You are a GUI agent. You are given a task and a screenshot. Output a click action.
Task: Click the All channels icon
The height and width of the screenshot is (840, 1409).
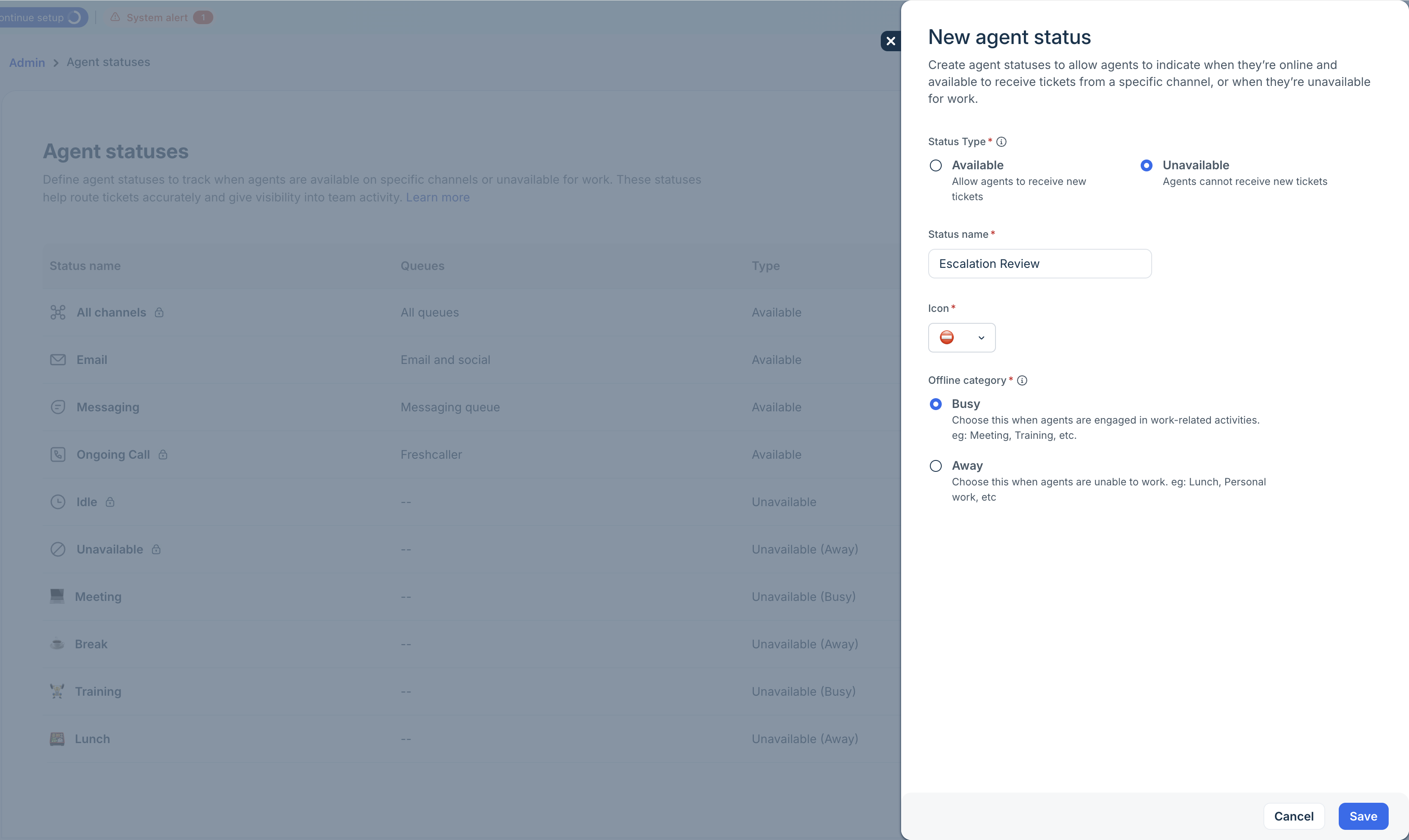tap(58, 312)
